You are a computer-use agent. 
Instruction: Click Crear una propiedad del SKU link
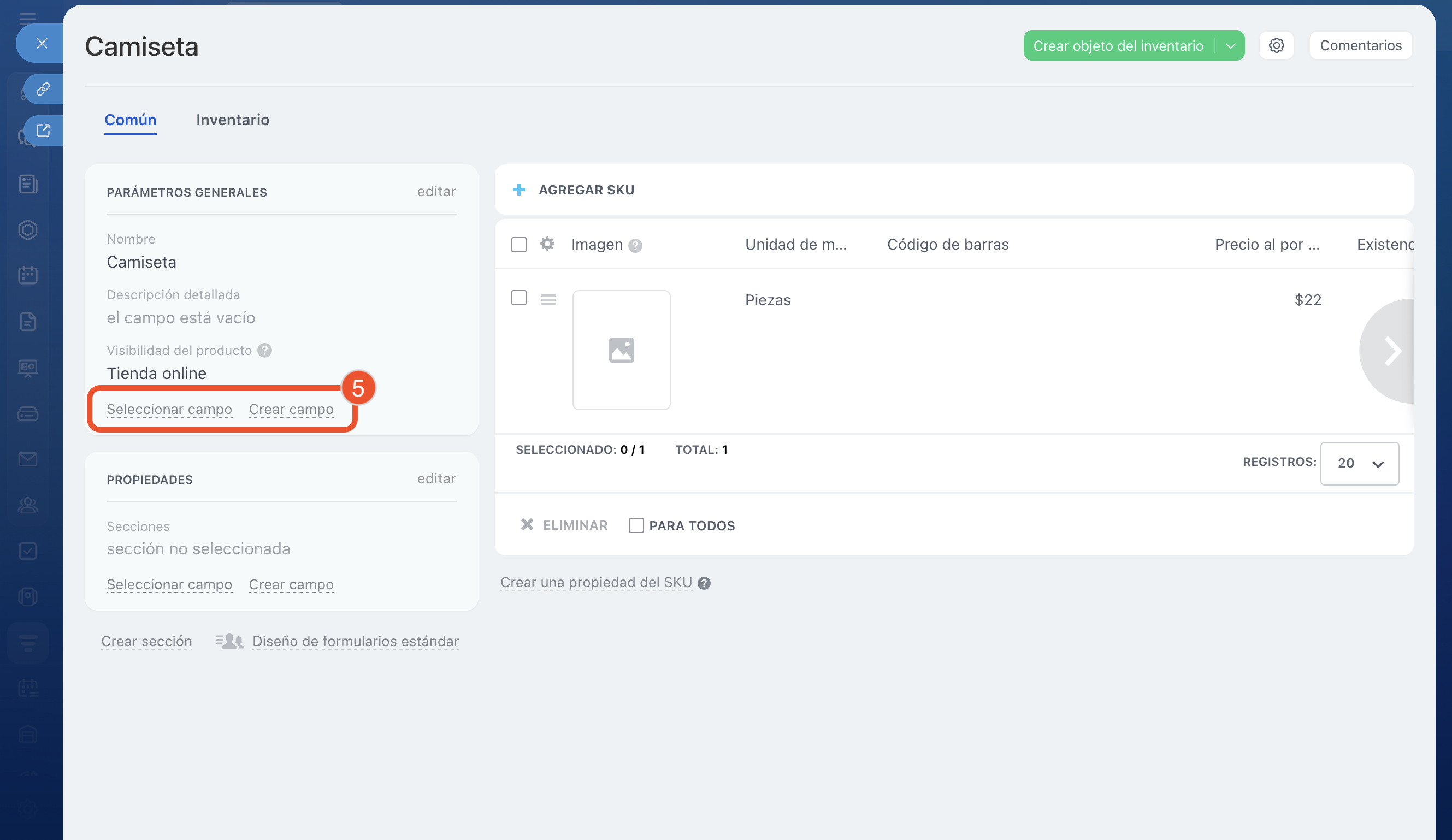(596, 582)
